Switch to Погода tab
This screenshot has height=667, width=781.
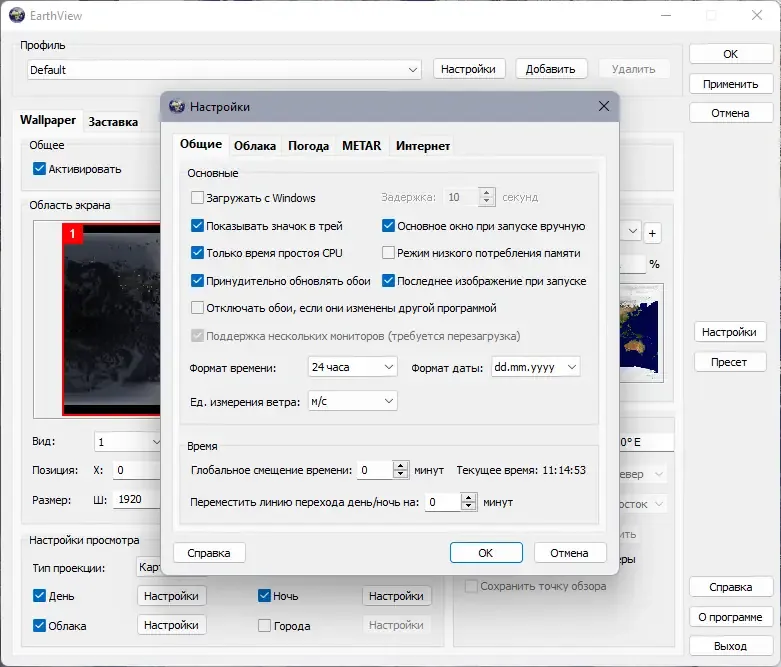[x=308, y=146]
